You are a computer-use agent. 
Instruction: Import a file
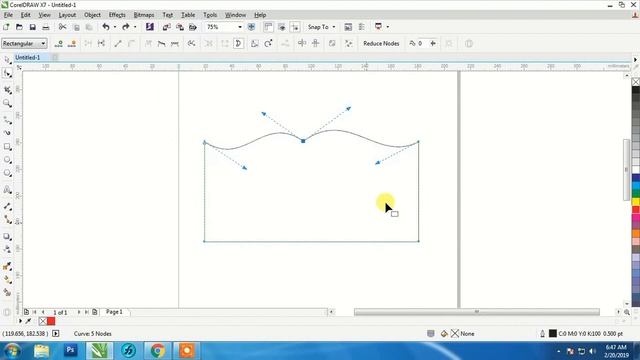pyautogui.click(x=167, y=27)
